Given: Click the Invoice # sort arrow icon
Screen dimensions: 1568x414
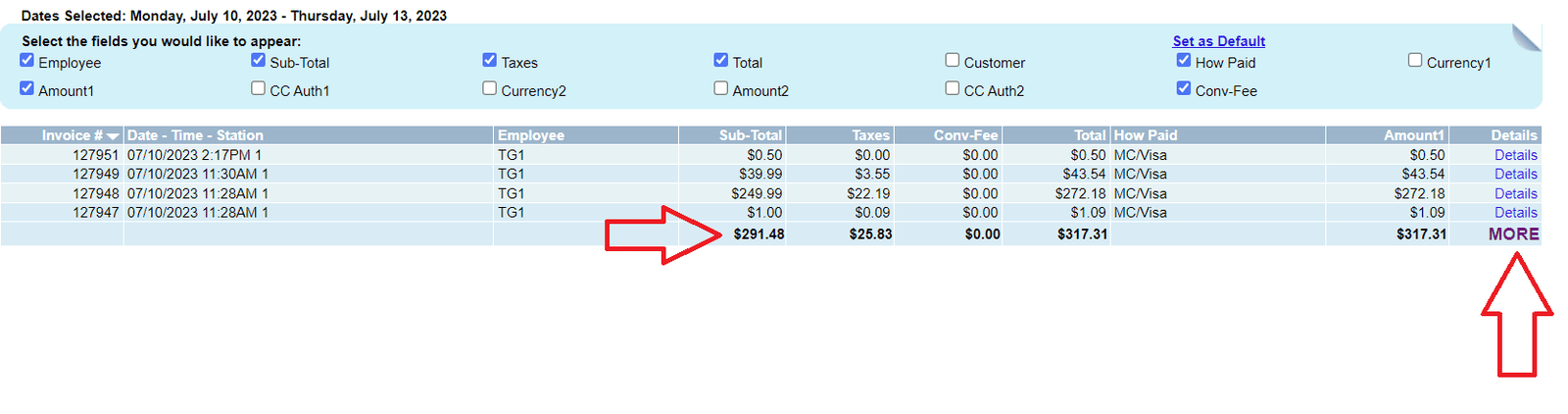Looking at the screenshot, I should click(113, 136).
